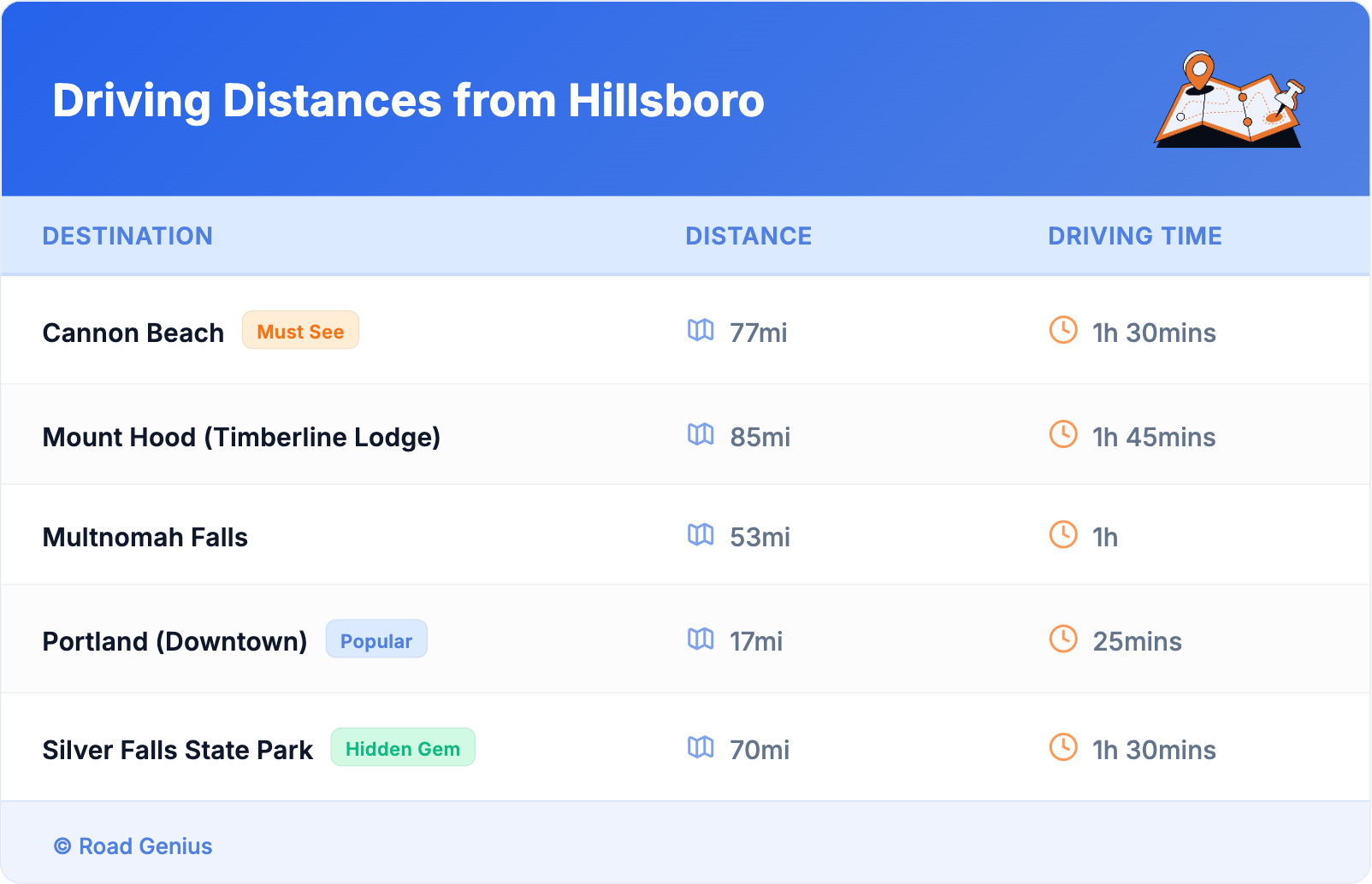This screenshot has width=1372, height=884.
Task: Select Mount Hood (Timberline Lodge) destination
Action: click(241, 437)
